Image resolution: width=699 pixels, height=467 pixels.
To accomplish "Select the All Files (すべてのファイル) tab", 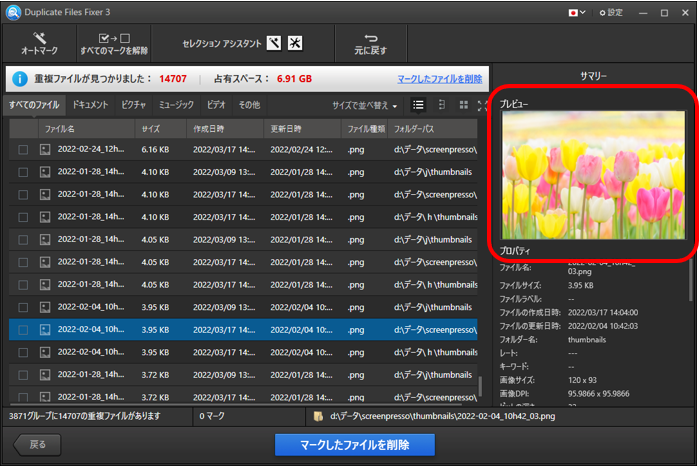I will click(x=34, y=105).
